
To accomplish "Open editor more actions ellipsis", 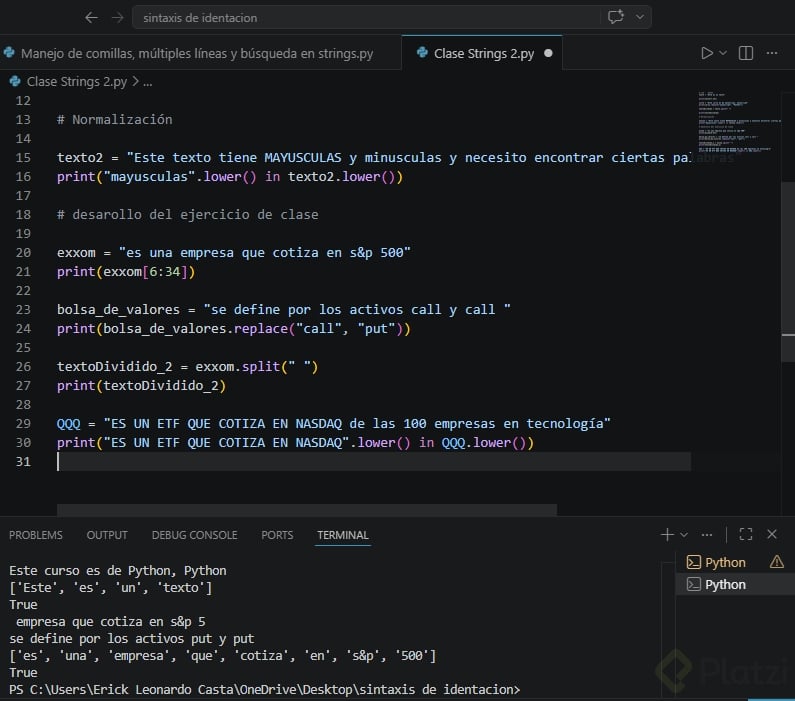I will (x=774, y=53).
